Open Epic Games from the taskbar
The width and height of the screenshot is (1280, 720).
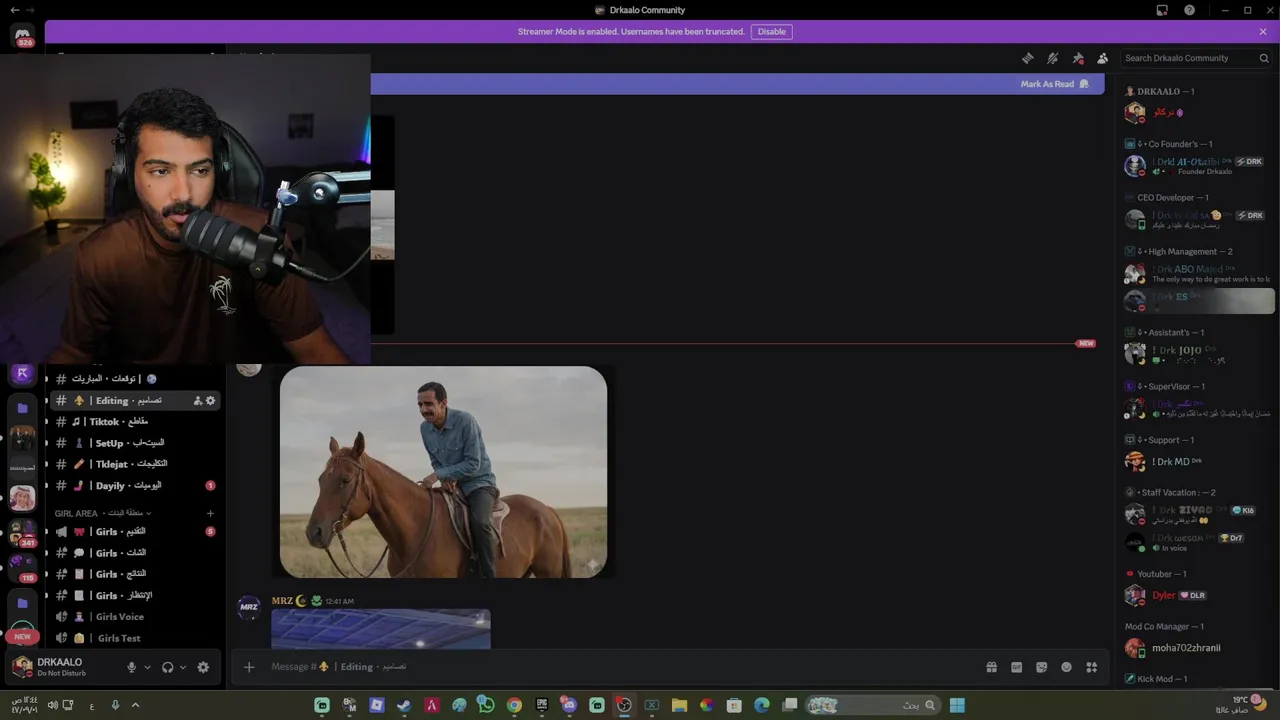tap(542, 705)
